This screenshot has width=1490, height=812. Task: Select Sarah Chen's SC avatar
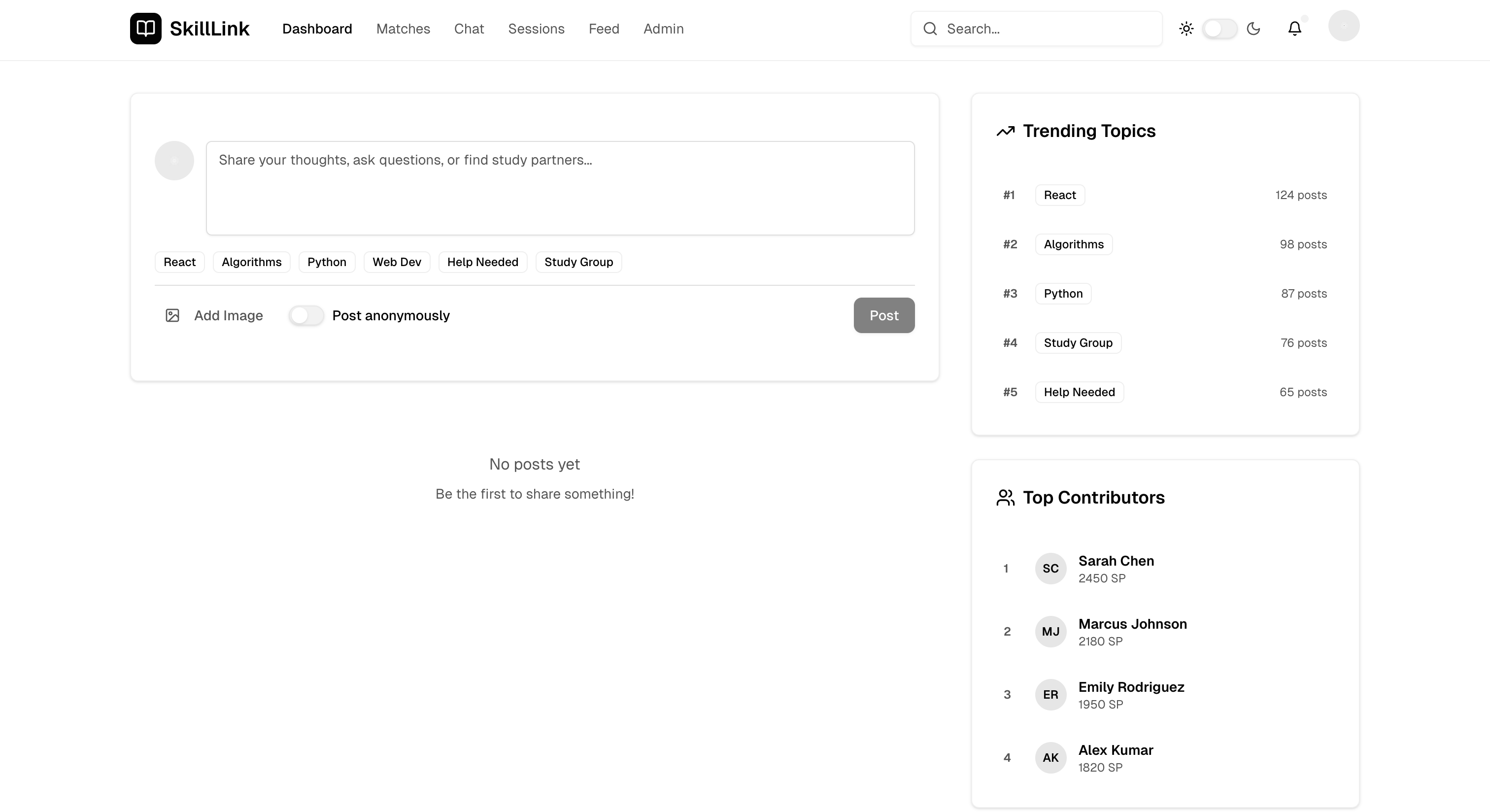[1050, 569]
